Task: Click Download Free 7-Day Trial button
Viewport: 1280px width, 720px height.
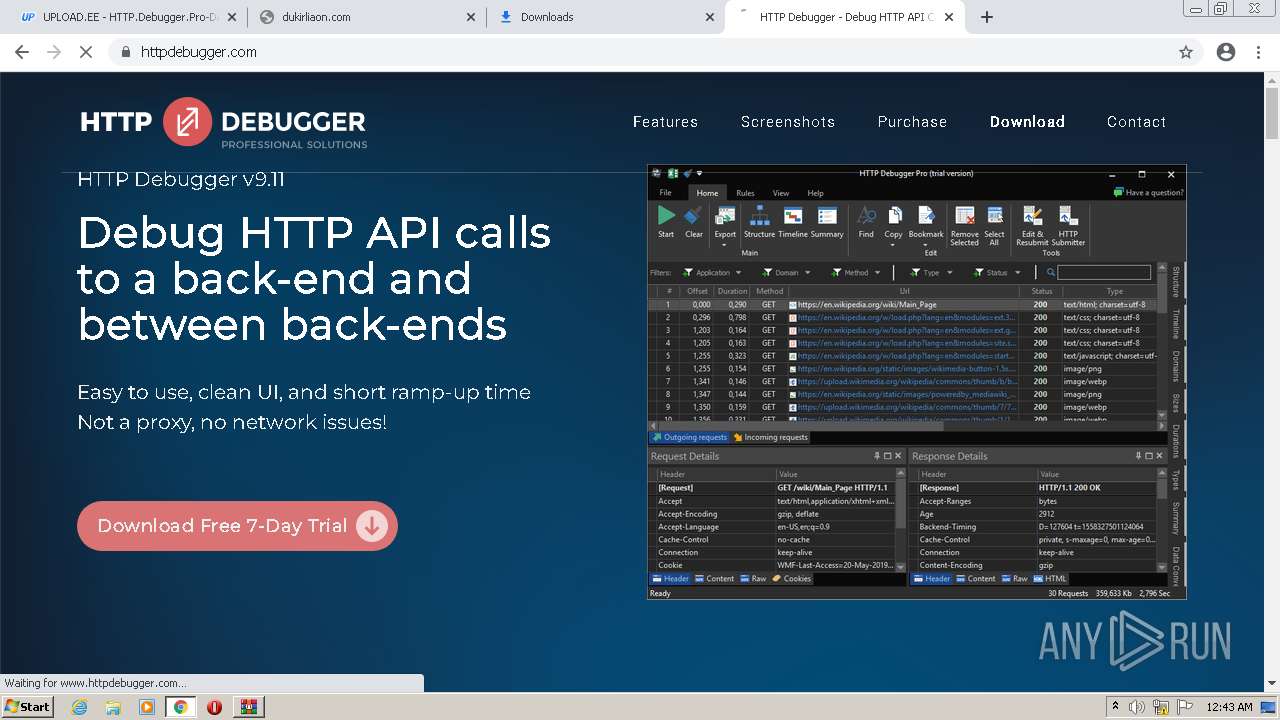Action: click(237, 526)
